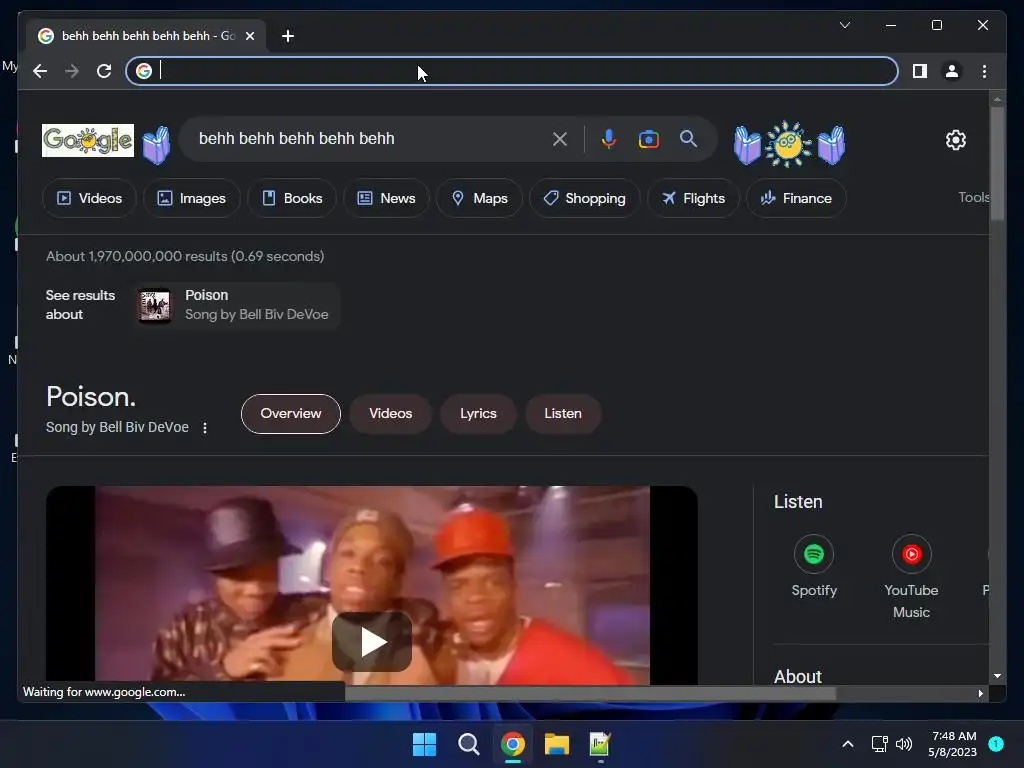Open the Chrome profile menu
The height and width of the screenshot is (768, 1024).
(952, 71)
